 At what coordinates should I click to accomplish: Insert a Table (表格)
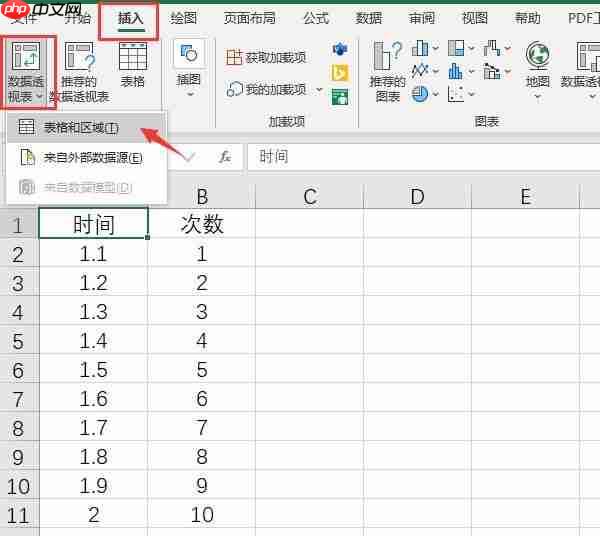pyautogui.click(x=133, y=65)
